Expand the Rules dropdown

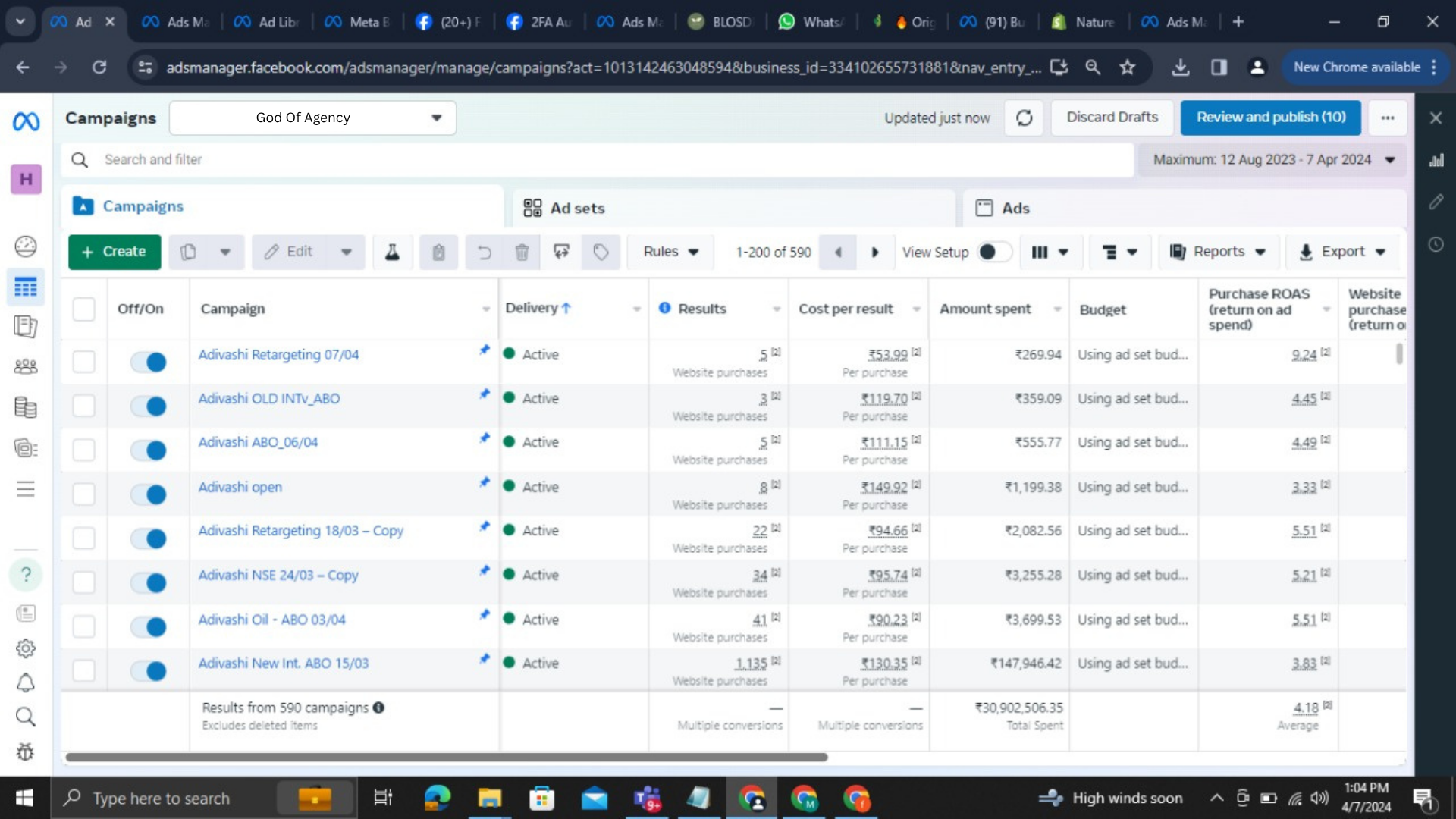670,252
